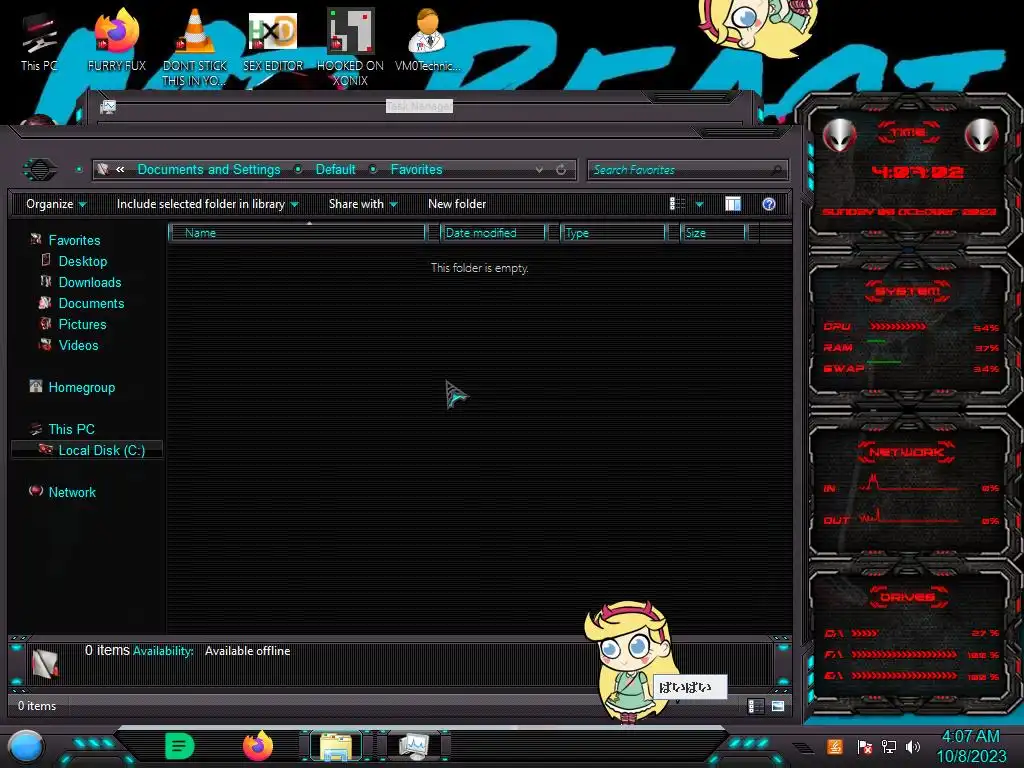The height and width of the screenshot is (768, 1024).
Task: Select This PC in navigation pane
Action: [71, 429]
